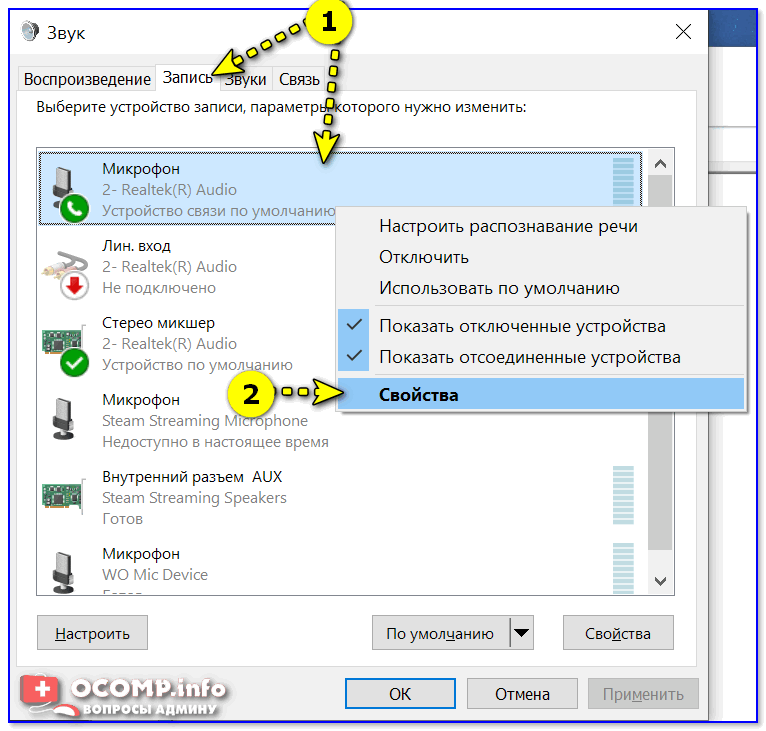Click the level meter of Внутренний разъем AUX

coord(623,495)
